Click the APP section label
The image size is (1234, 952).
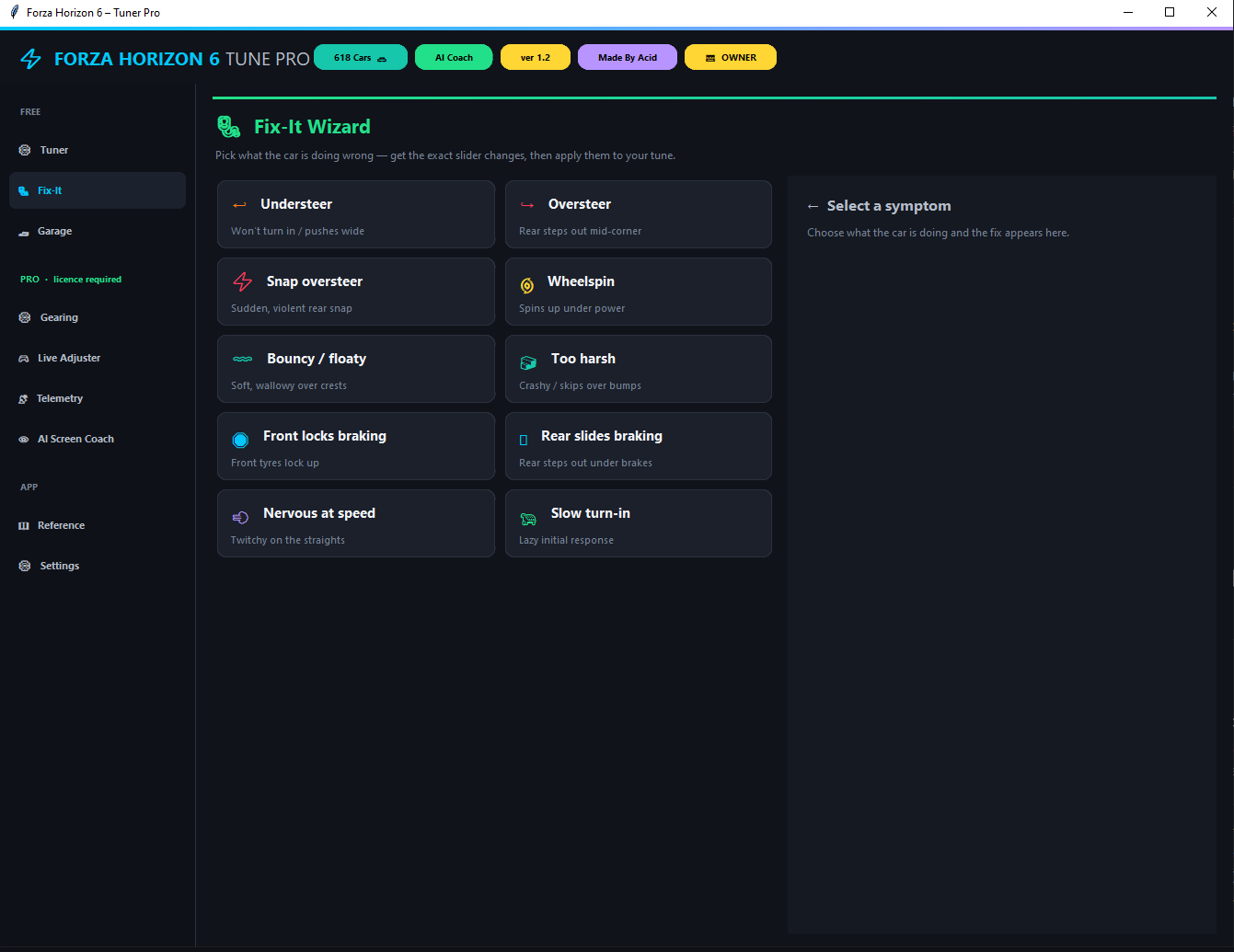point(29,487)
